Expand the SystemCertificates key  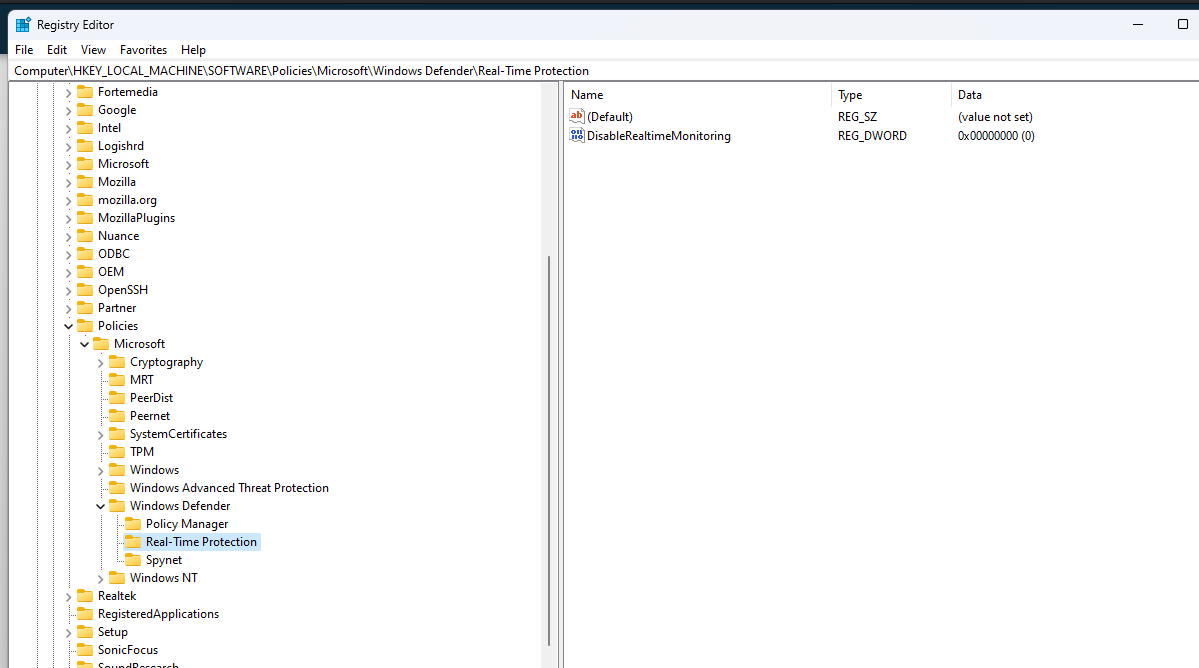click(100, 434)
